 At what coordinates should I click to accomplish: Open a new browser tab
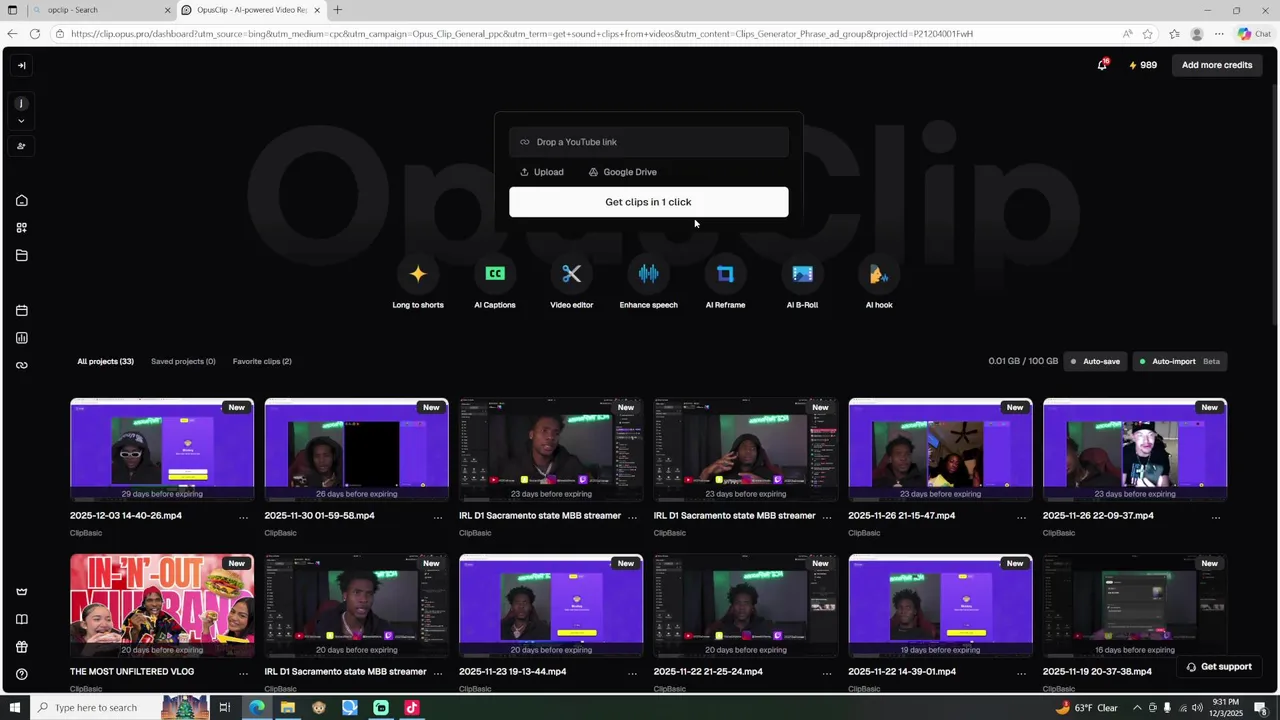point(337,10)
